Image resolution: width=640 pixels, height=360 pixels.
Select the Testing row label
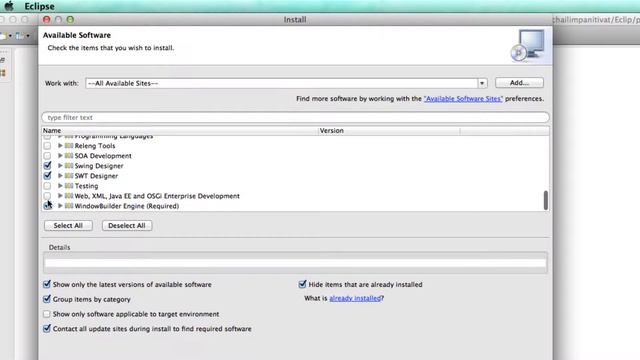click(x=86, y=186)
